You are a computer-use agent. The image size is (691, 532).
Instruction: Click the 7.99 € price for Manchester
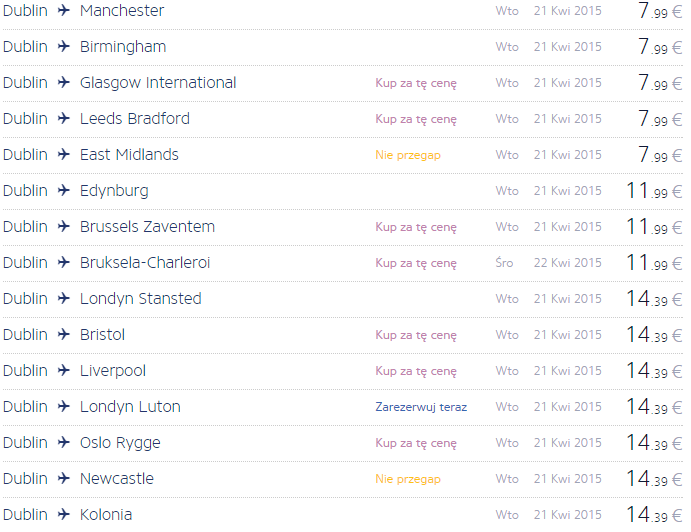[660, 10]
